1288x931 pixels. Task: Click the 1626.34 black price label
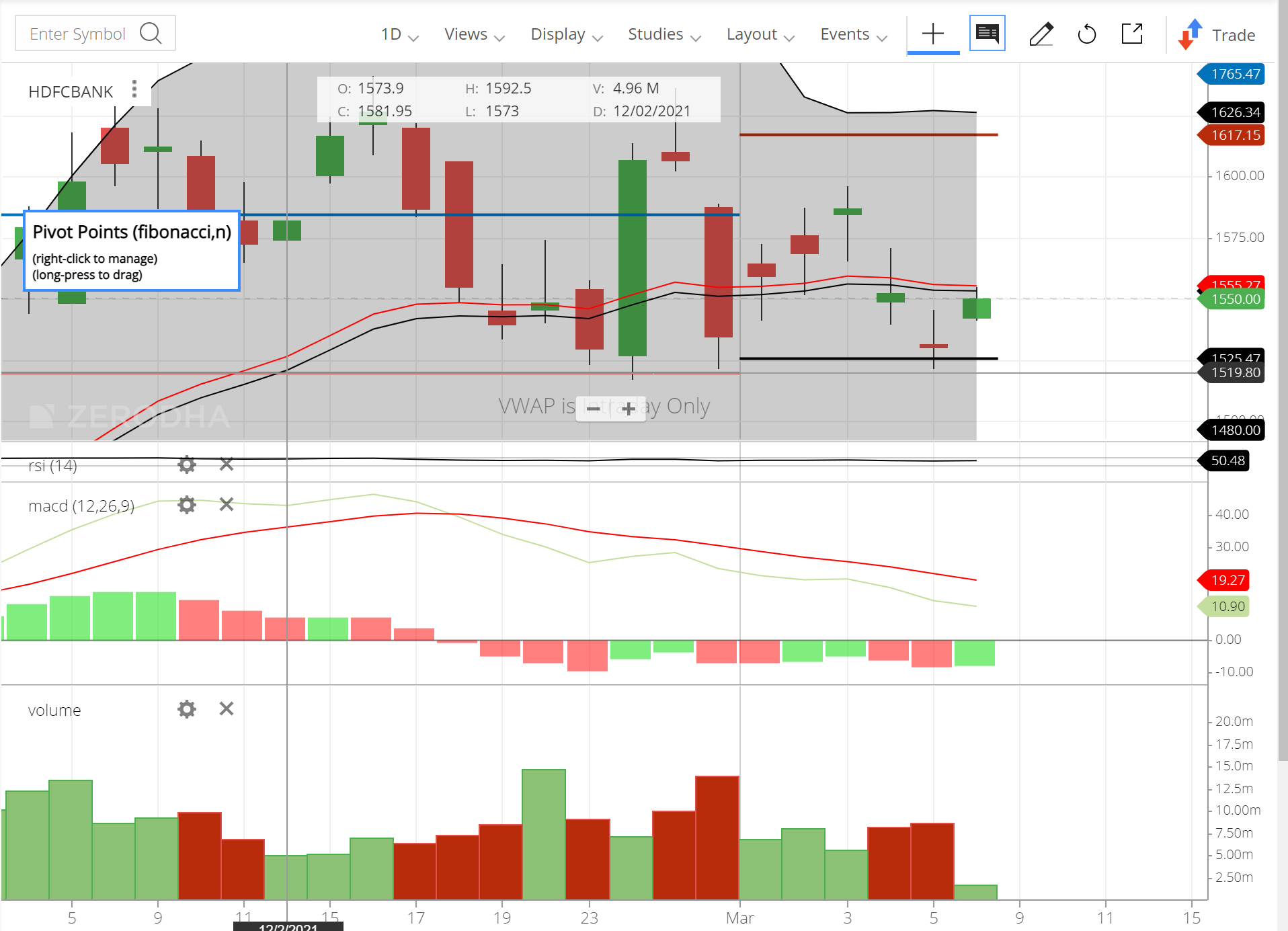[1232, 112]
